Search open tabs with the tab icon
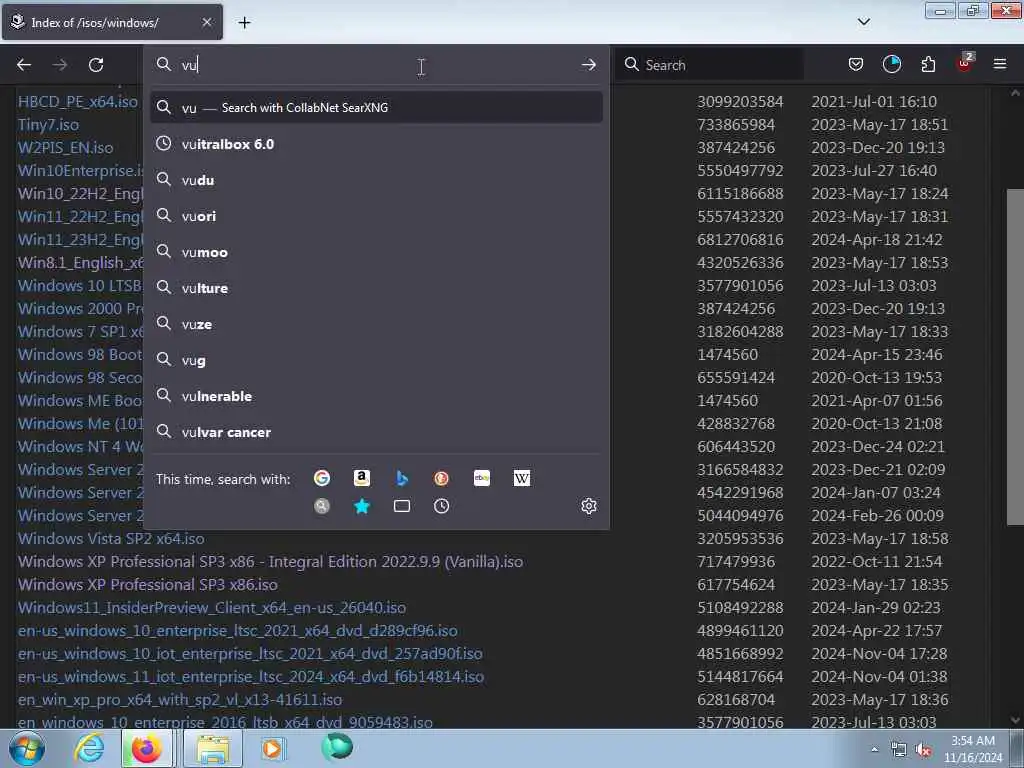Image resolution: width=1024 pixels, height=768 pixels. pyautogui.click(x=402, y=506)
